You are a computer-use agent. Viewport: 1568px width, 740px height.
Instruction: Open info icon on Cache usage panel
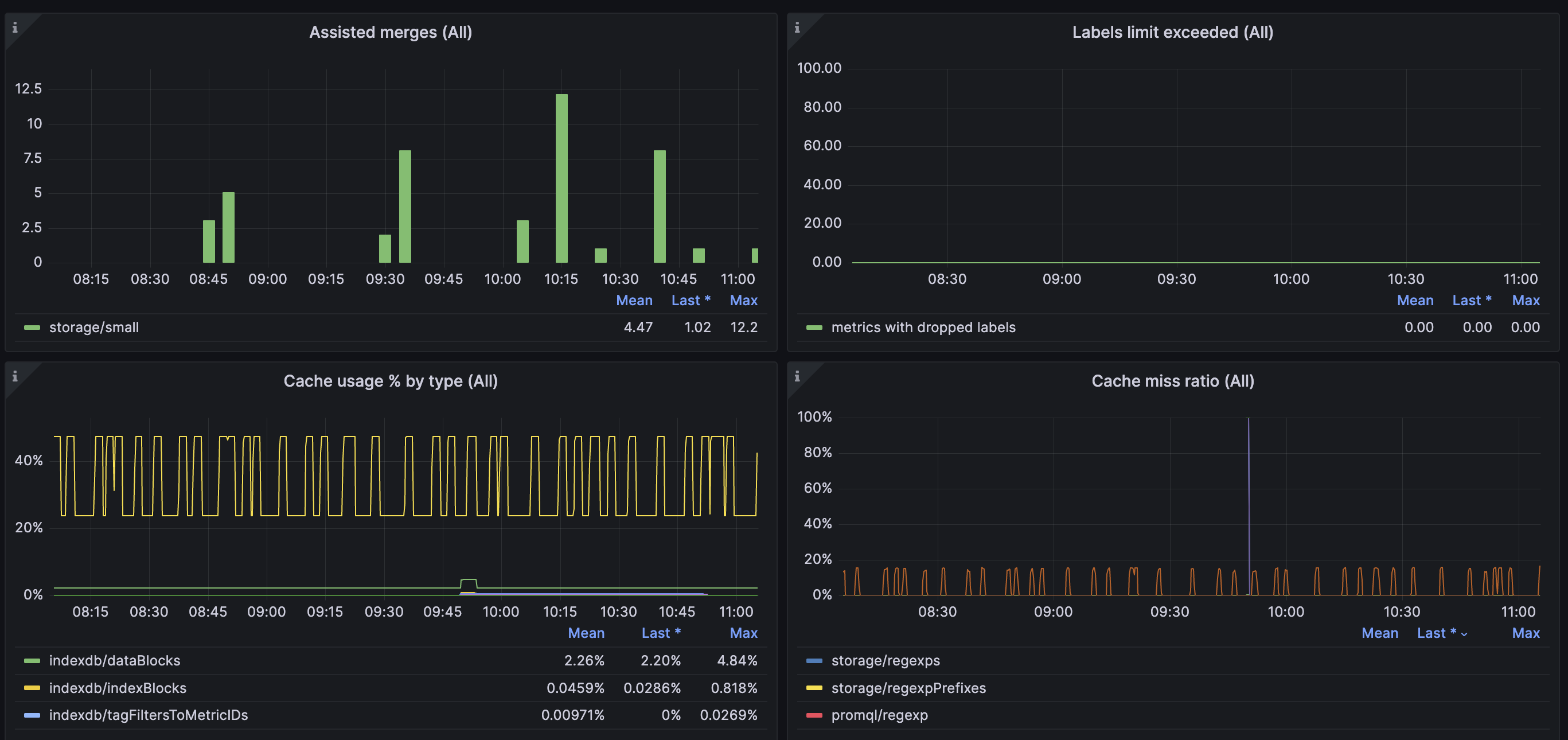pyautogui.click(x=14, y=376)
